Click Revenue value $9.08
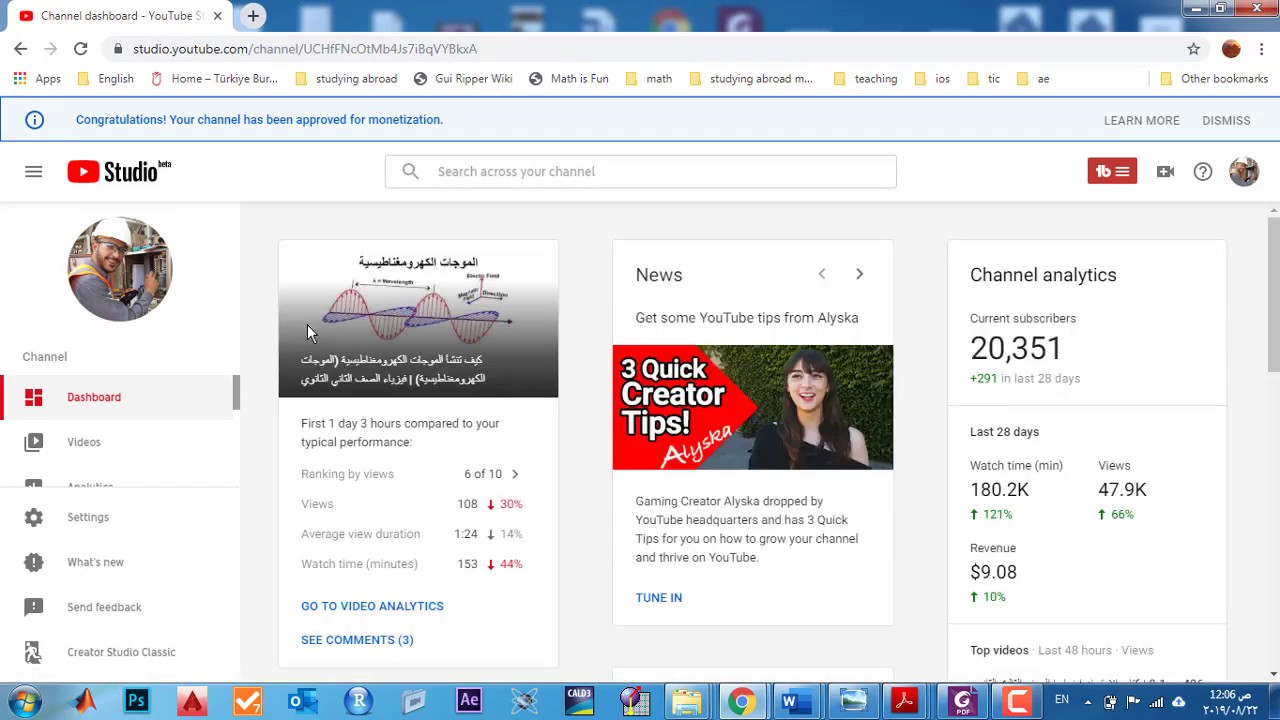 coord(993,572)
